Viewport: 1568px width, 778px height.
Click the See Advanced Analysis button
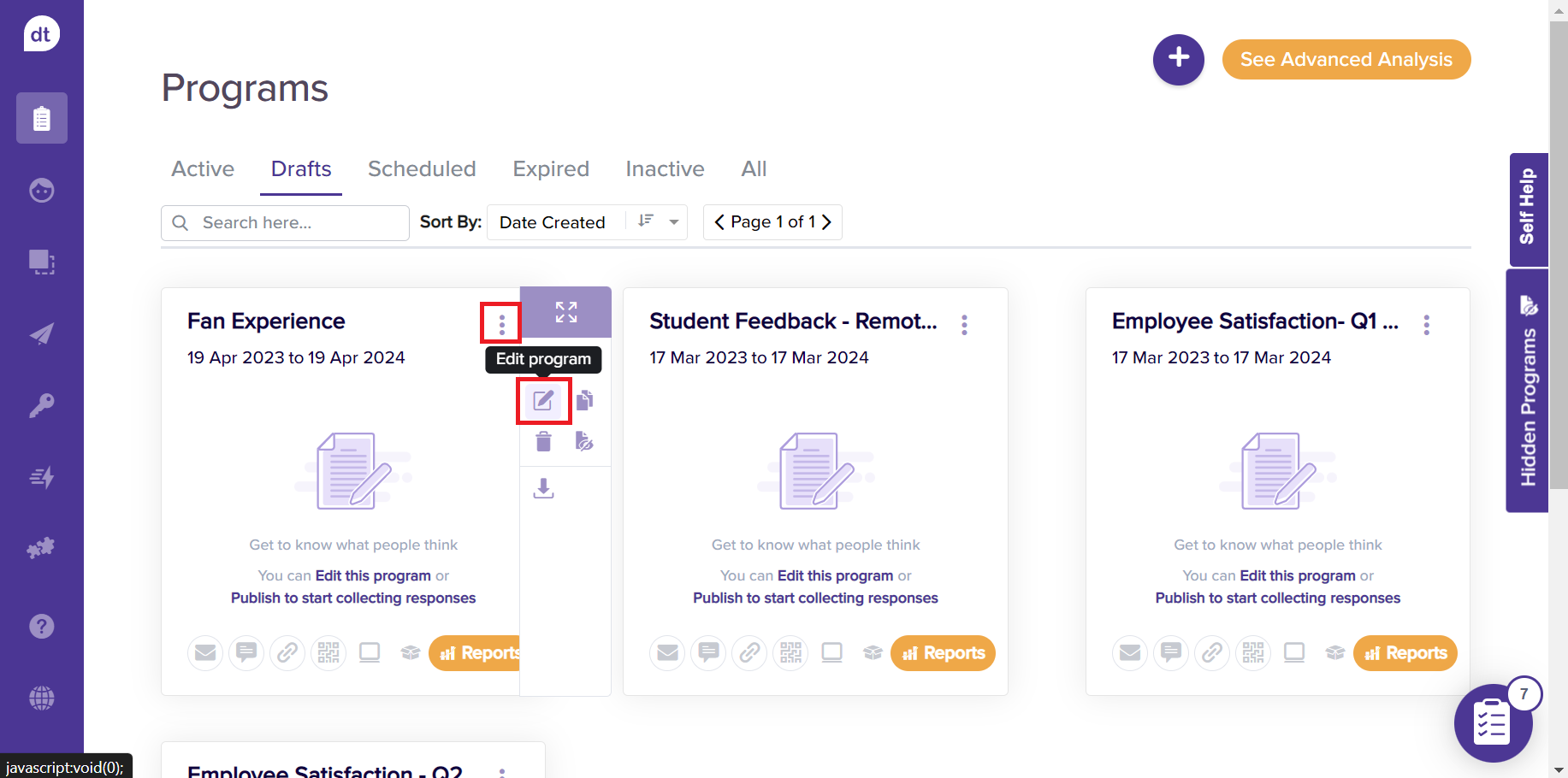click(1346, 60)
